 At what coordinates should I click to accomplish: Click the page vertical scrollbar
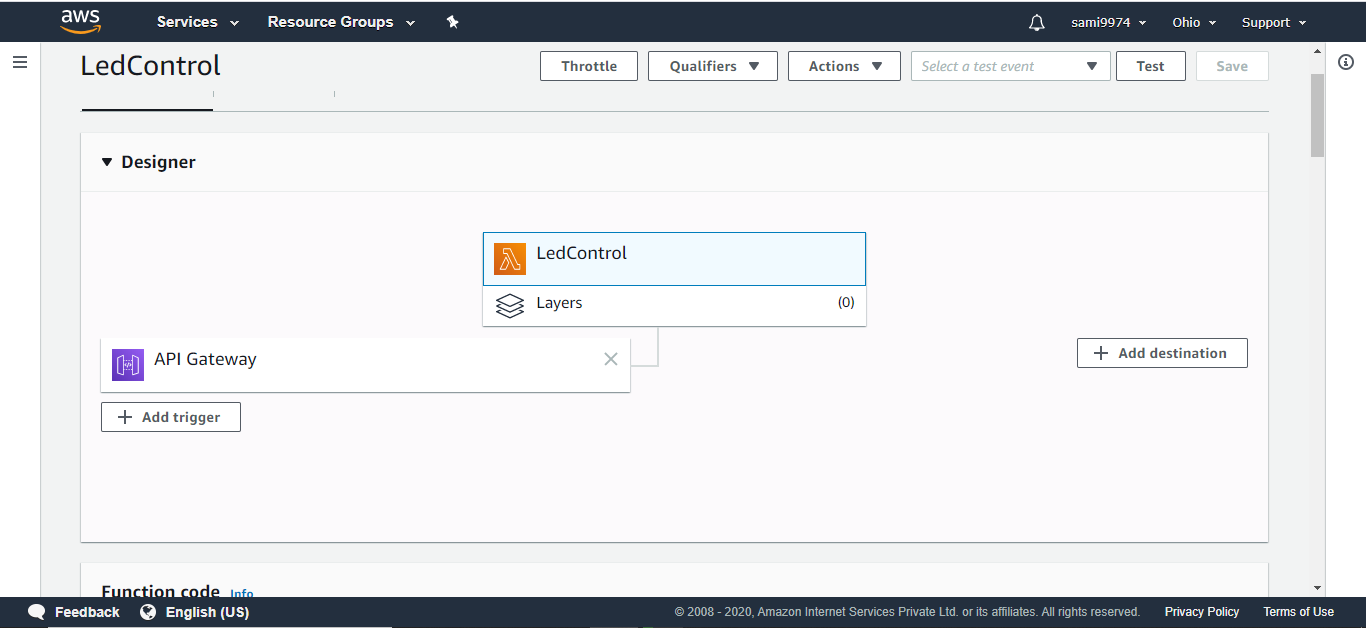click(x=1317, y=115)
